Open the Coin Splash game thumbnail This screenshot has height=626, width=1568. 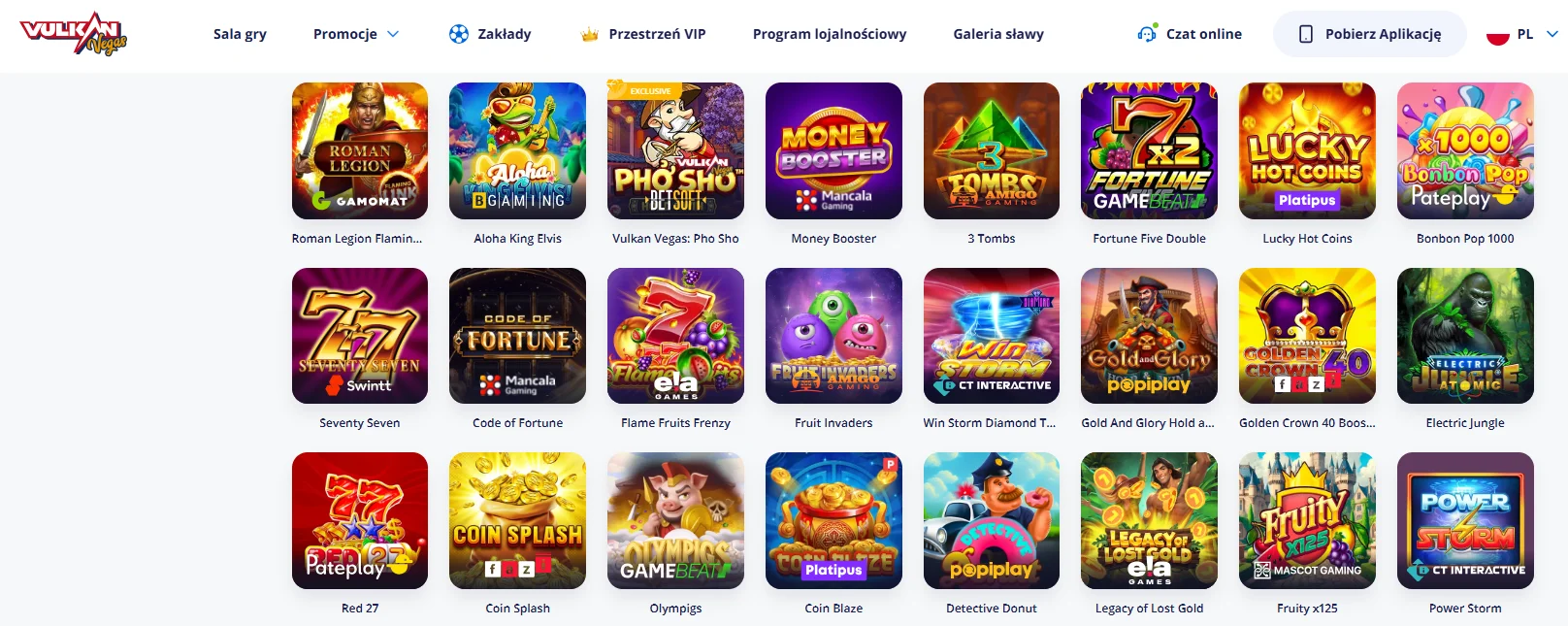(517, 520)
